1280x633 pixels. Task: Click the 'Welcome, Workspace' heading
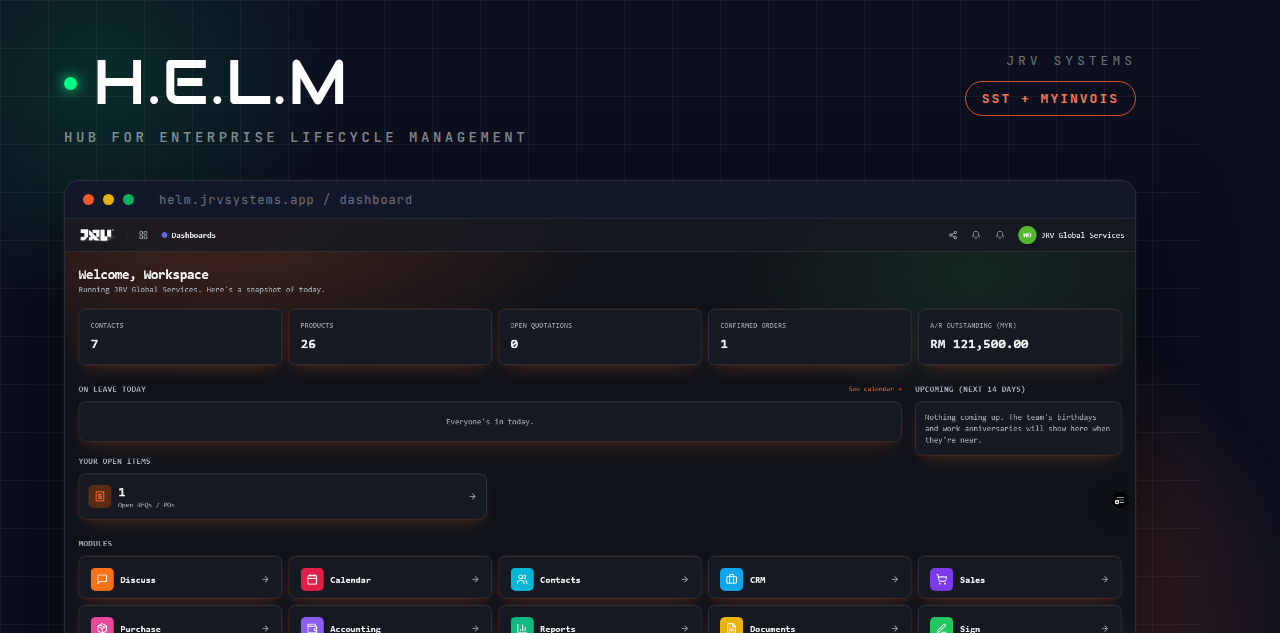tap(144, 274)
